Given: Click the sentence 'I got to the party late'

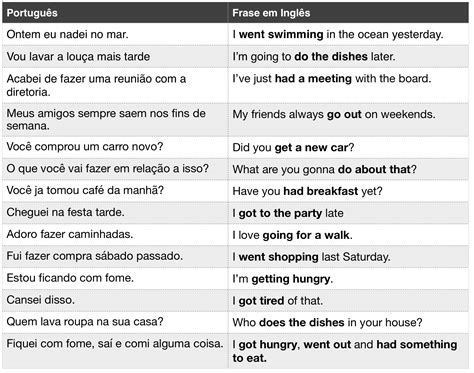Looking at the screenshot, I should pyautogui.click(x=288, y=213).
